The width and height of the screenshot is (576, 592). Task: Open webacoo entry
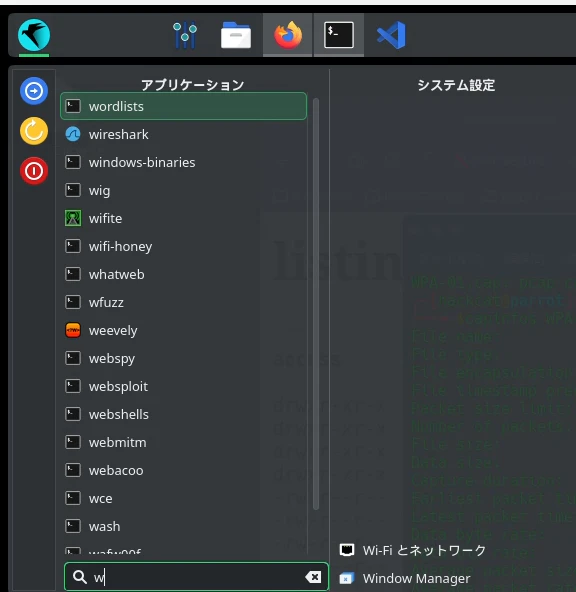[x=183, y=470]
